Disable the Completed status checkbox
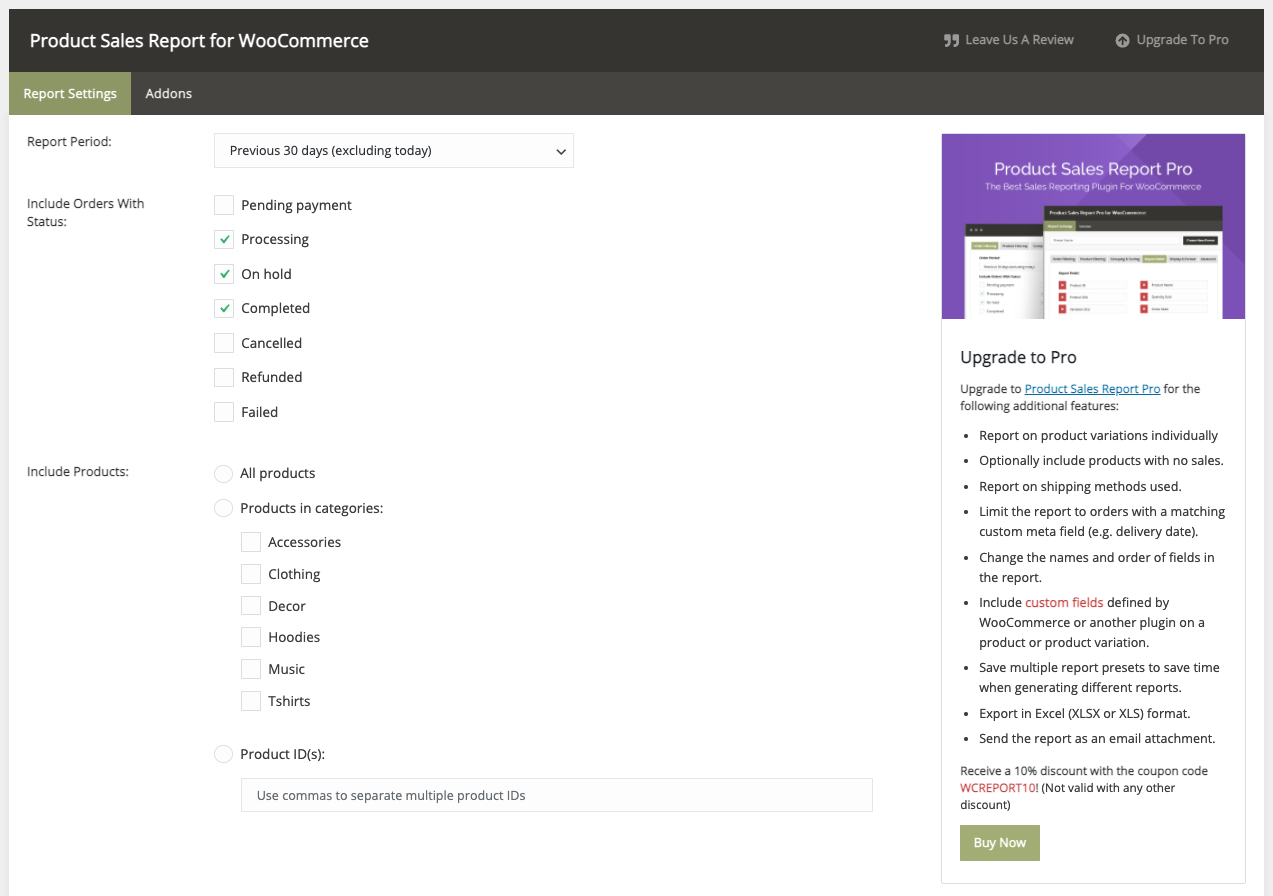The image size is (1273, 896). (224, 308)
